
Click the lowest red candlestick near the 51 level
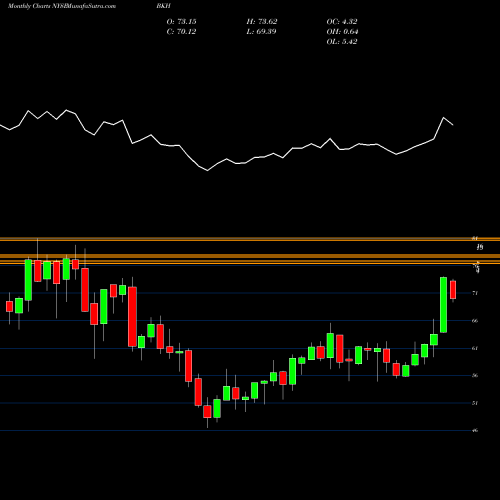(207, 412)
